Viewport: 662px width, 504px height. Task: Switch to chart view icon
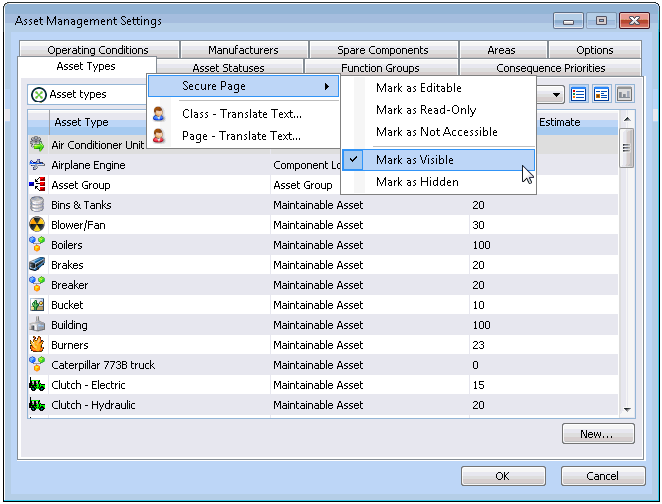624,94
